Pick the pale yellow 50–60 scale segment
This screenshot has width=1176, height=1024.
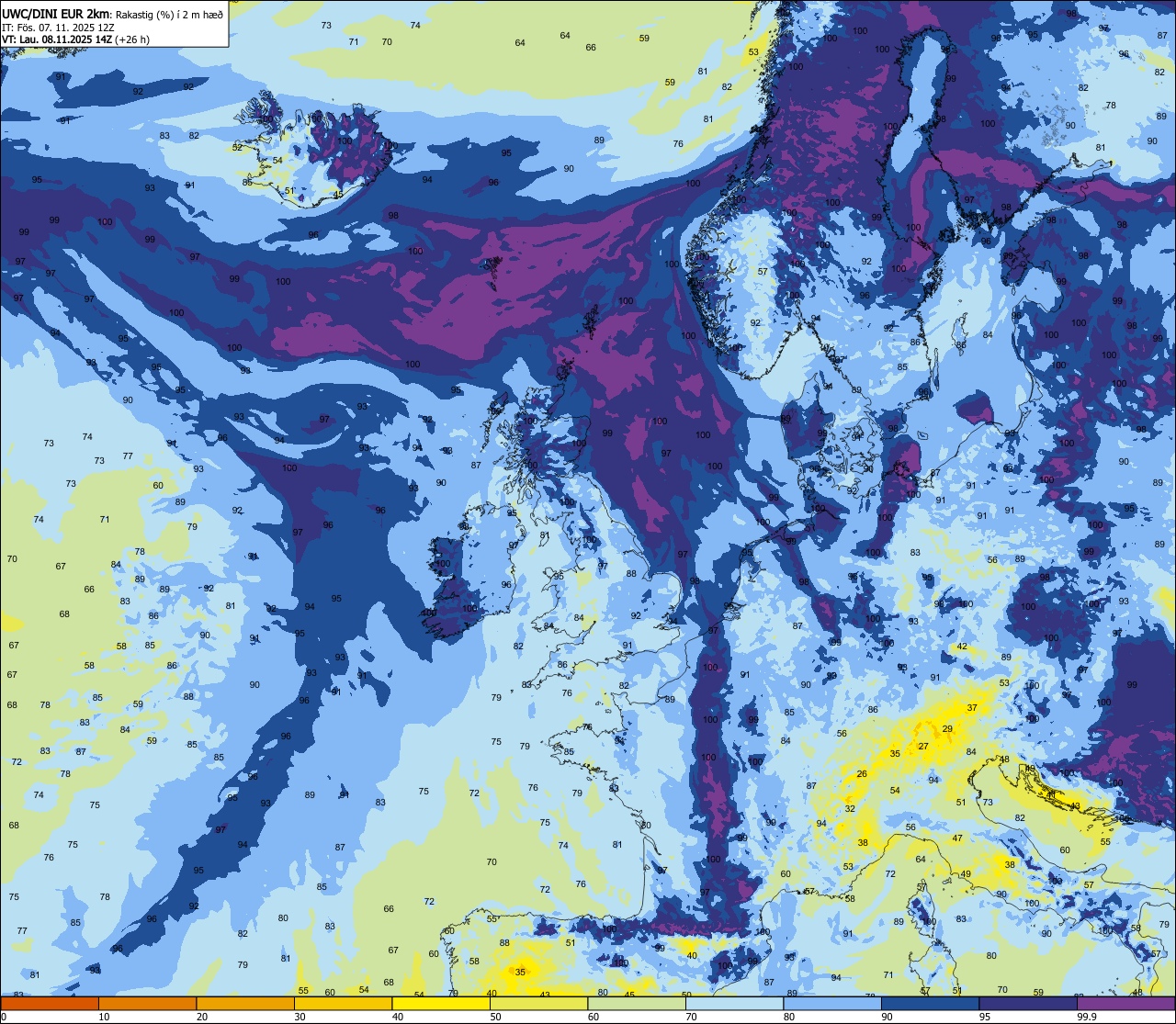tap(538, 1003)
